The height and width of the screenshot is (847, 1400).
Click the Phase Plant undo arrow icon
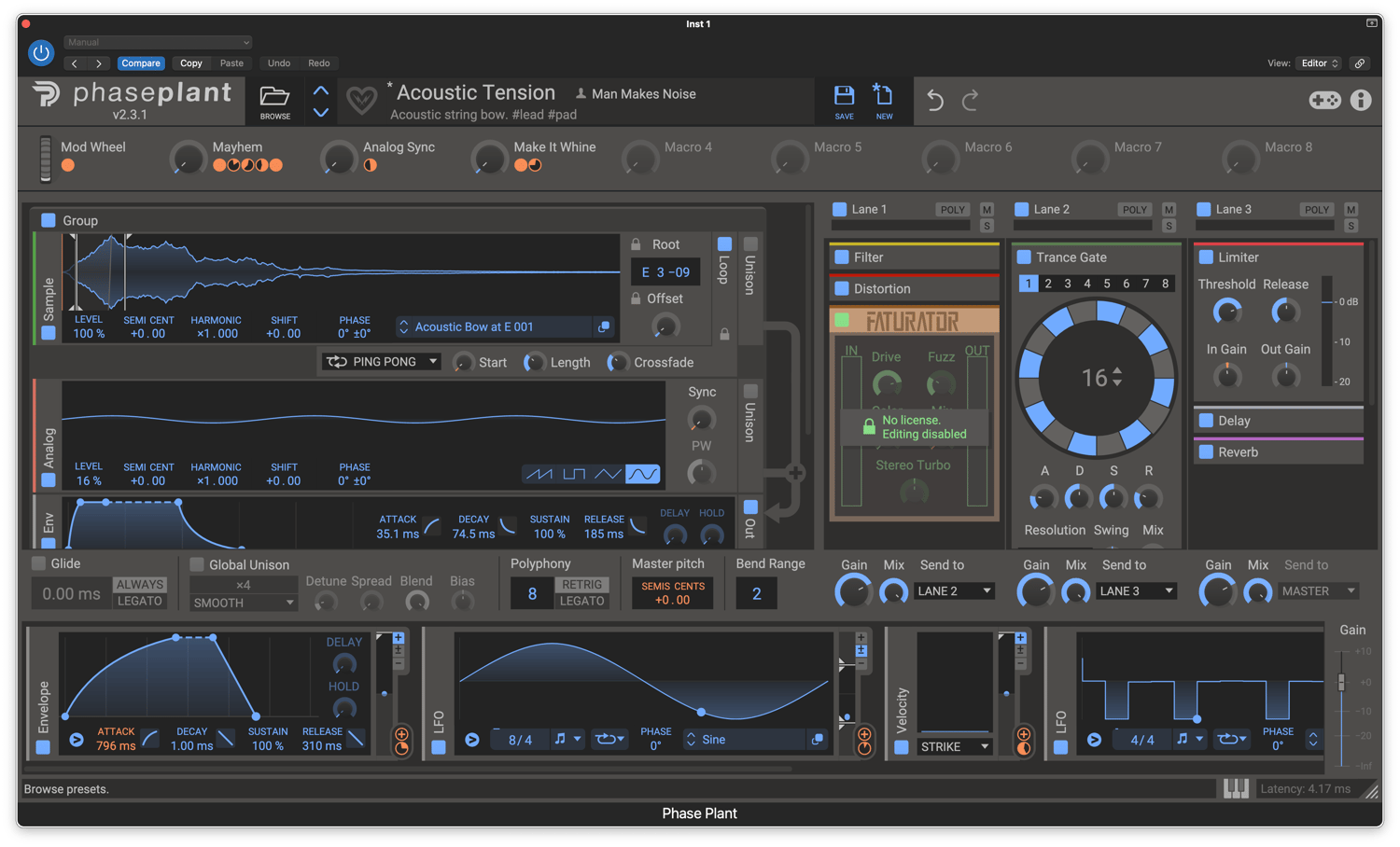(x=934, y=100)
